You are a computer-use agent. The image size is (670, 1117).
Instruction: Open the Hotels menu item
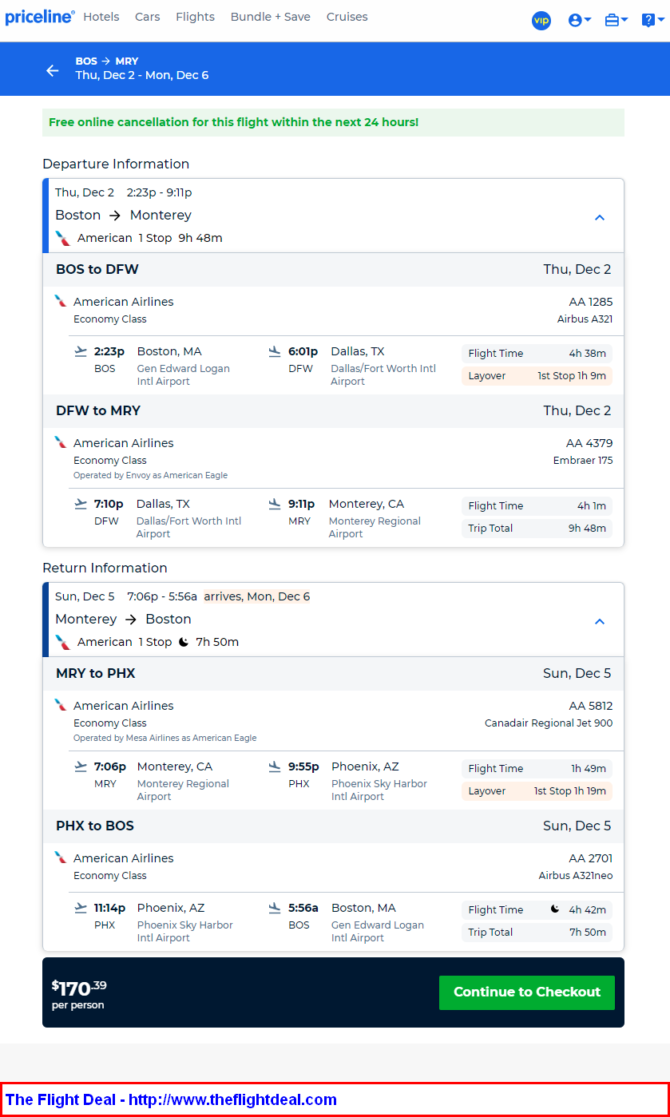point(101,16)
